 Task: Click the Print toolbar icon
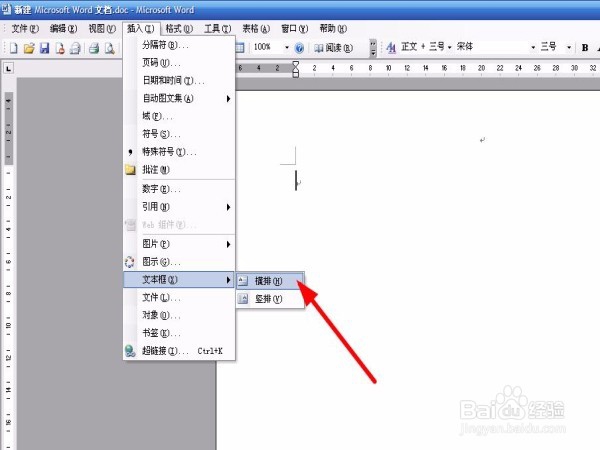click(x=94, y=48)
